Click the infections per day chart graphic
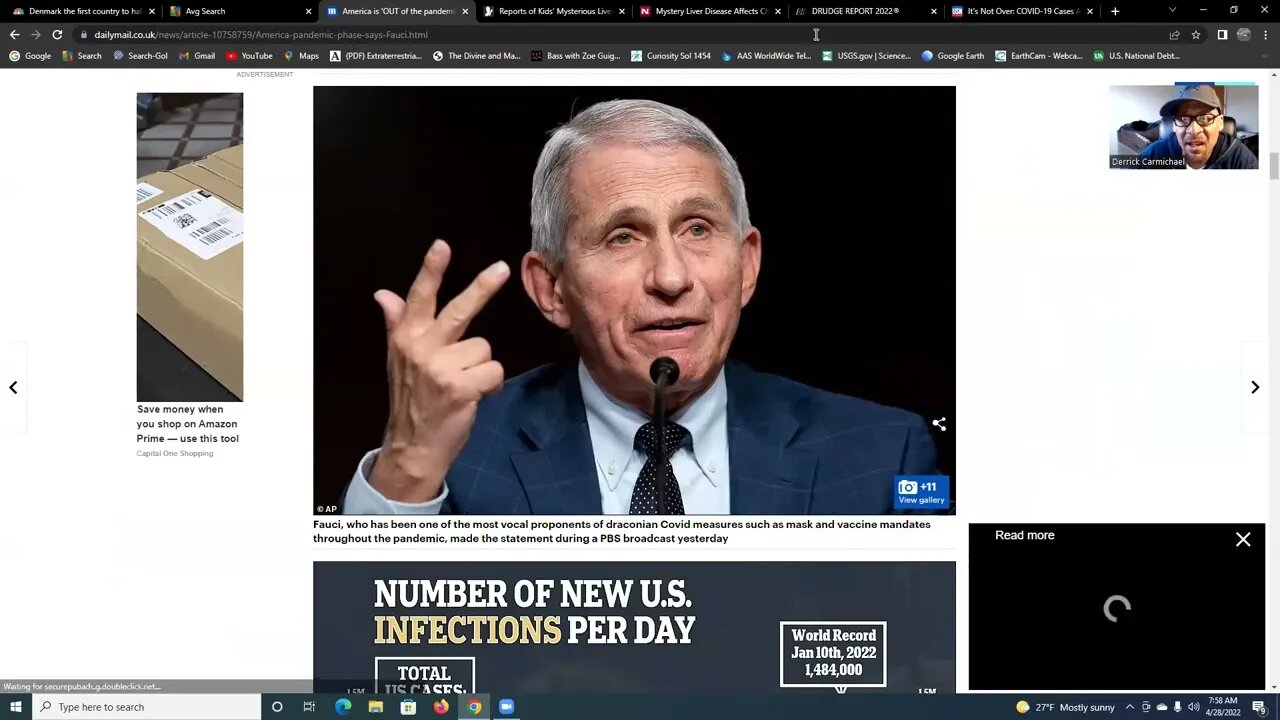 click(x=634, y=626)
